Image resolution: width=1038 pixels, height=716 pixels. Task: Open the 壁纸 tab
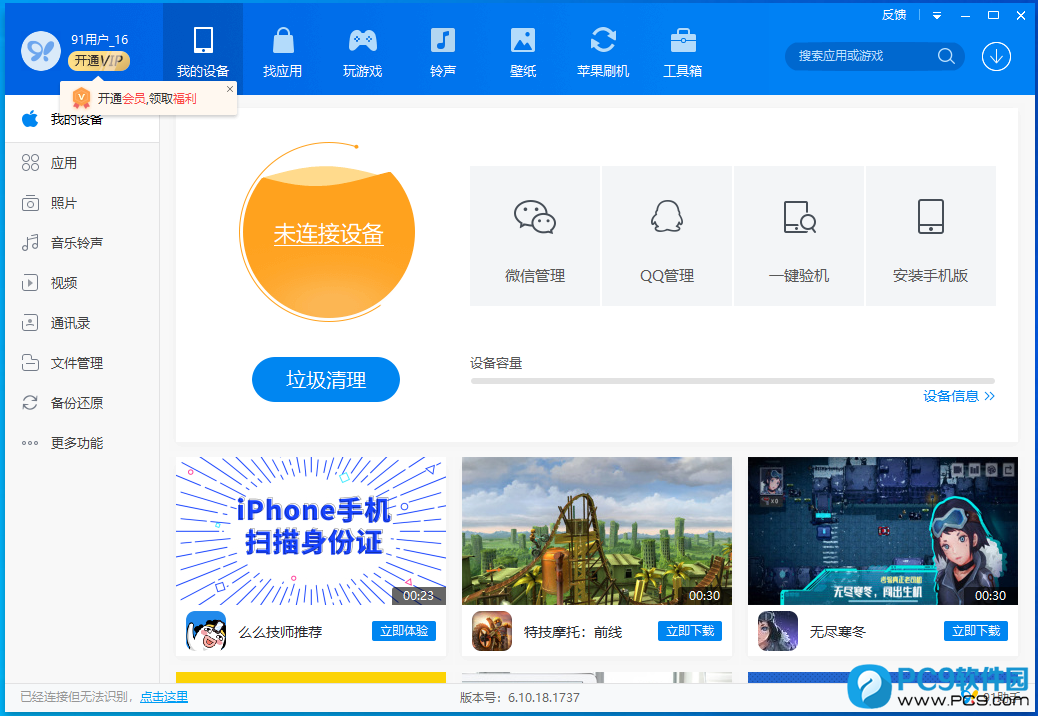[x=523, y=50]
